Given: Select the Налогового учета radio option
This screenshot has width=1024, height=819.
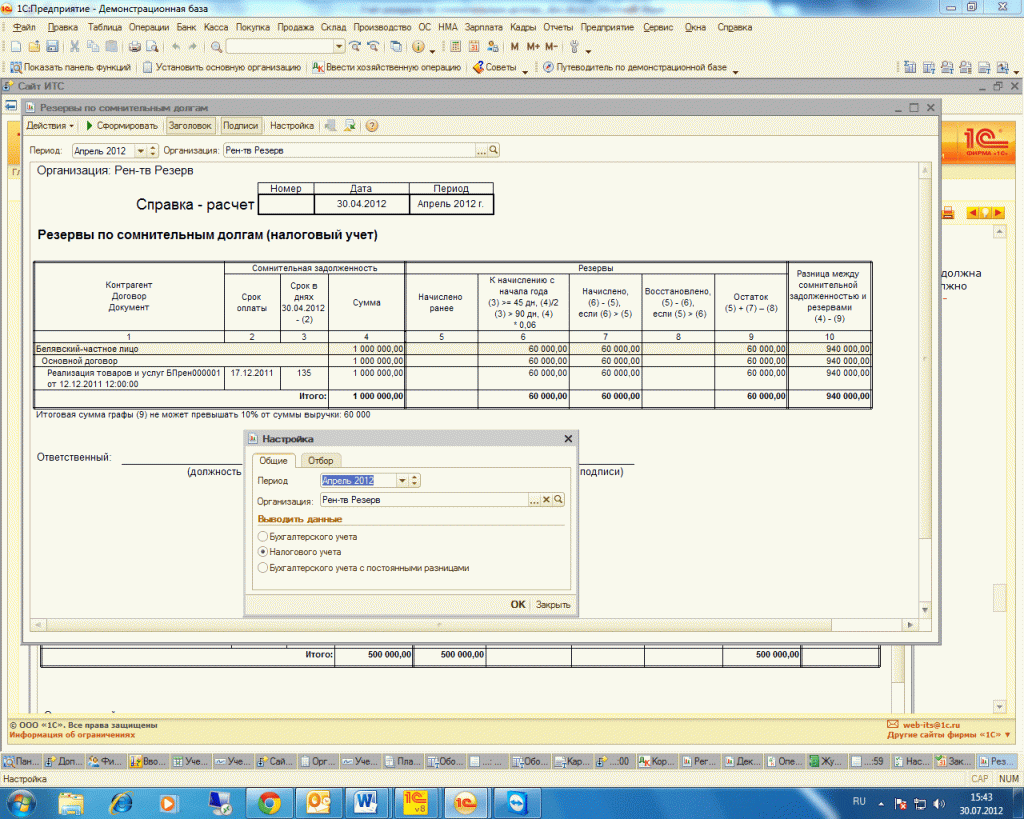Looking at the screenshot, I should click(262, 552).
